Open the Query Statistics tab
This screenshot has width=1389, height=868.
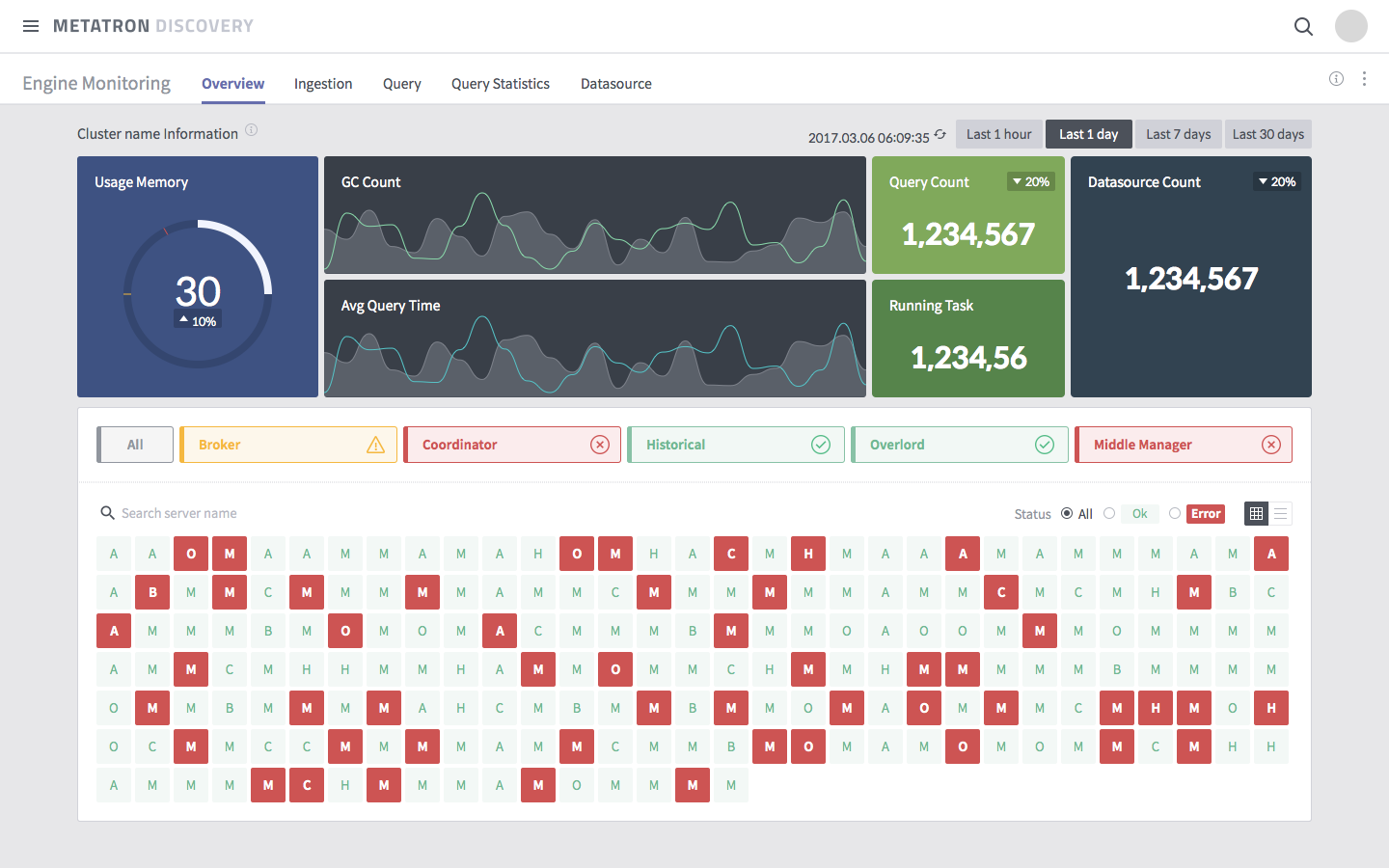click(x=501, y=84)
